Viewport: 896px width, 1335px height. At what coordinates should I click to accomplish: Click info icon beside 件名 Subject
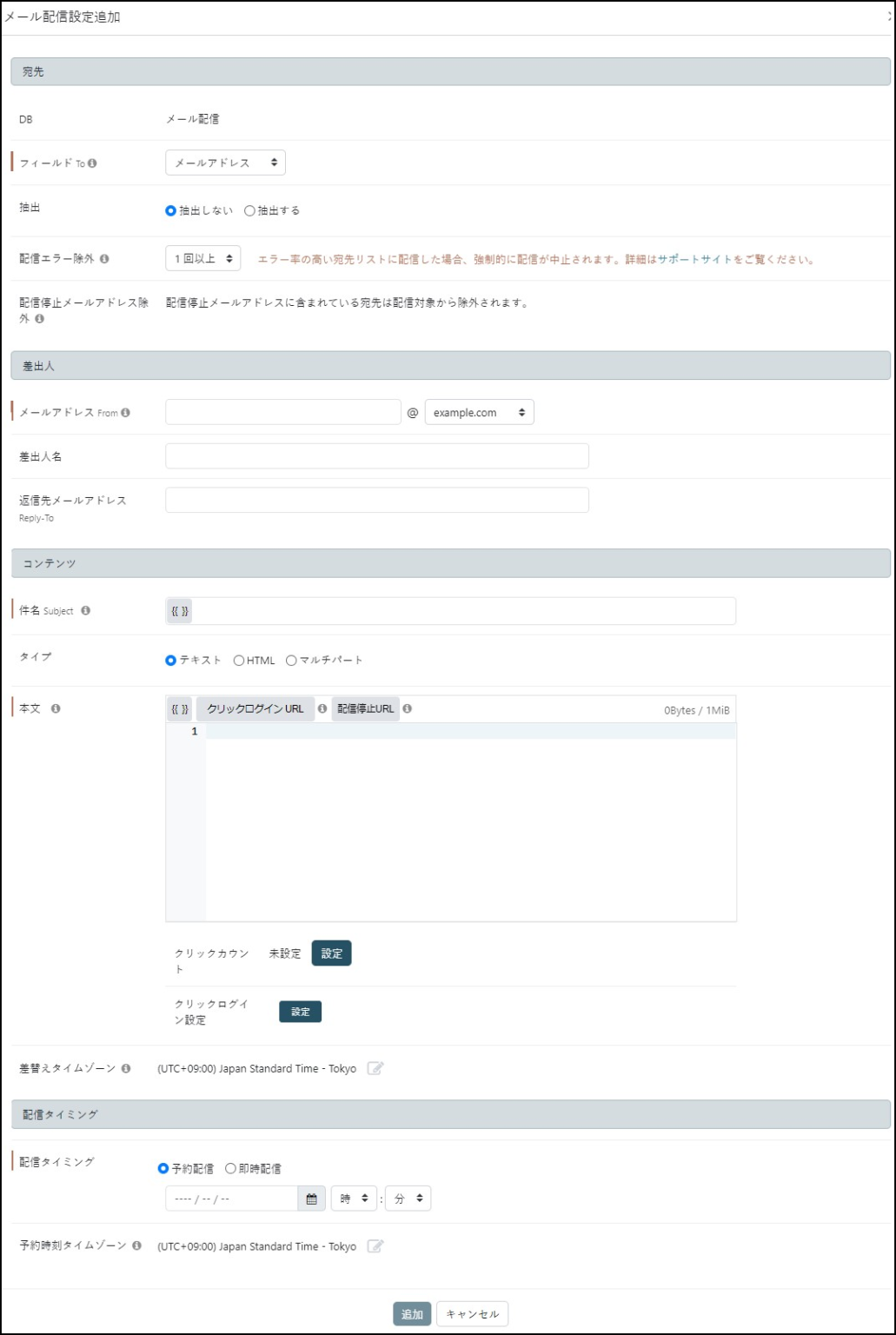(x=85, y=610)
